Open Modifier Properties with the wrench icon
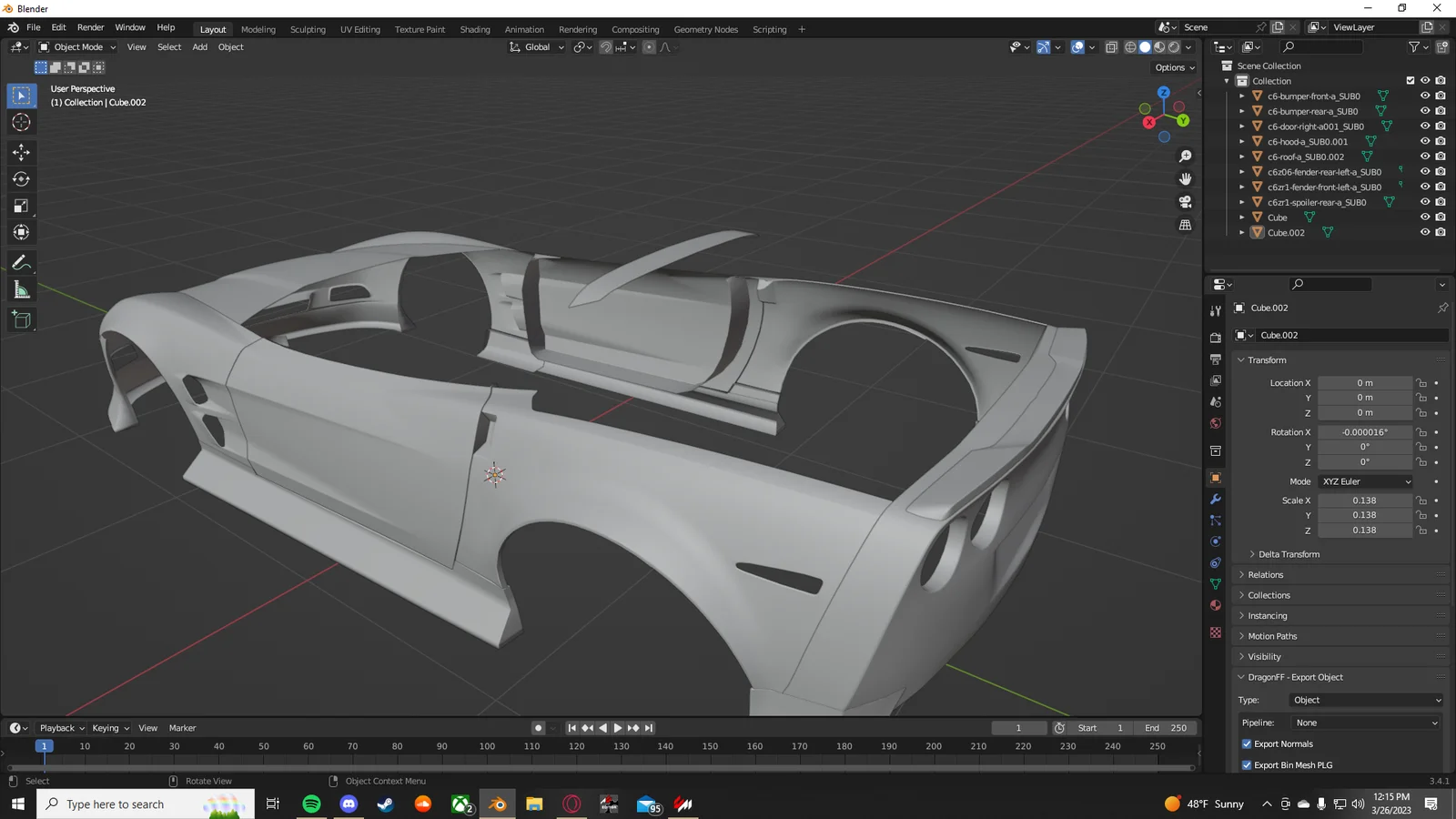Screen dimensions: 1456x819 pyautogui.click(x=1216, y=499)
